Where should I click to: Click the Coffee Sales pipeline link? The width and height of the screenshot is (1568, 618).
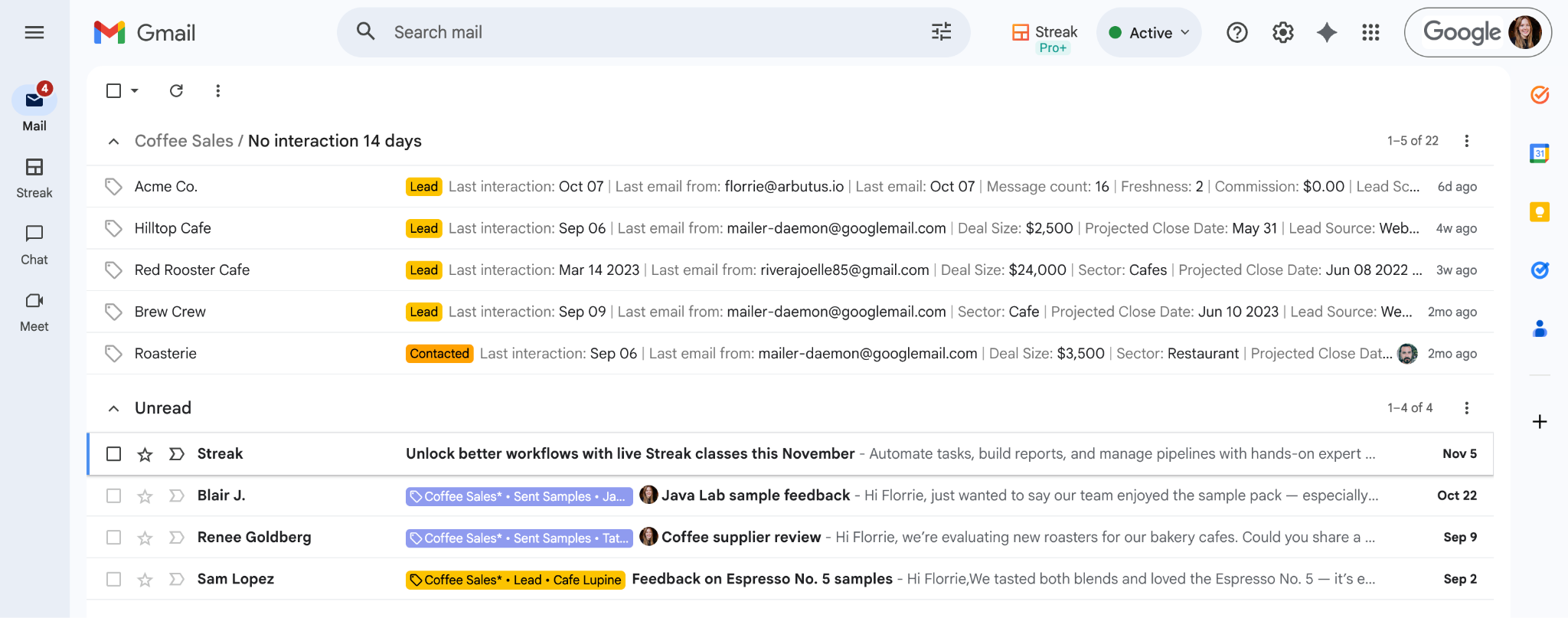[184, 141]
